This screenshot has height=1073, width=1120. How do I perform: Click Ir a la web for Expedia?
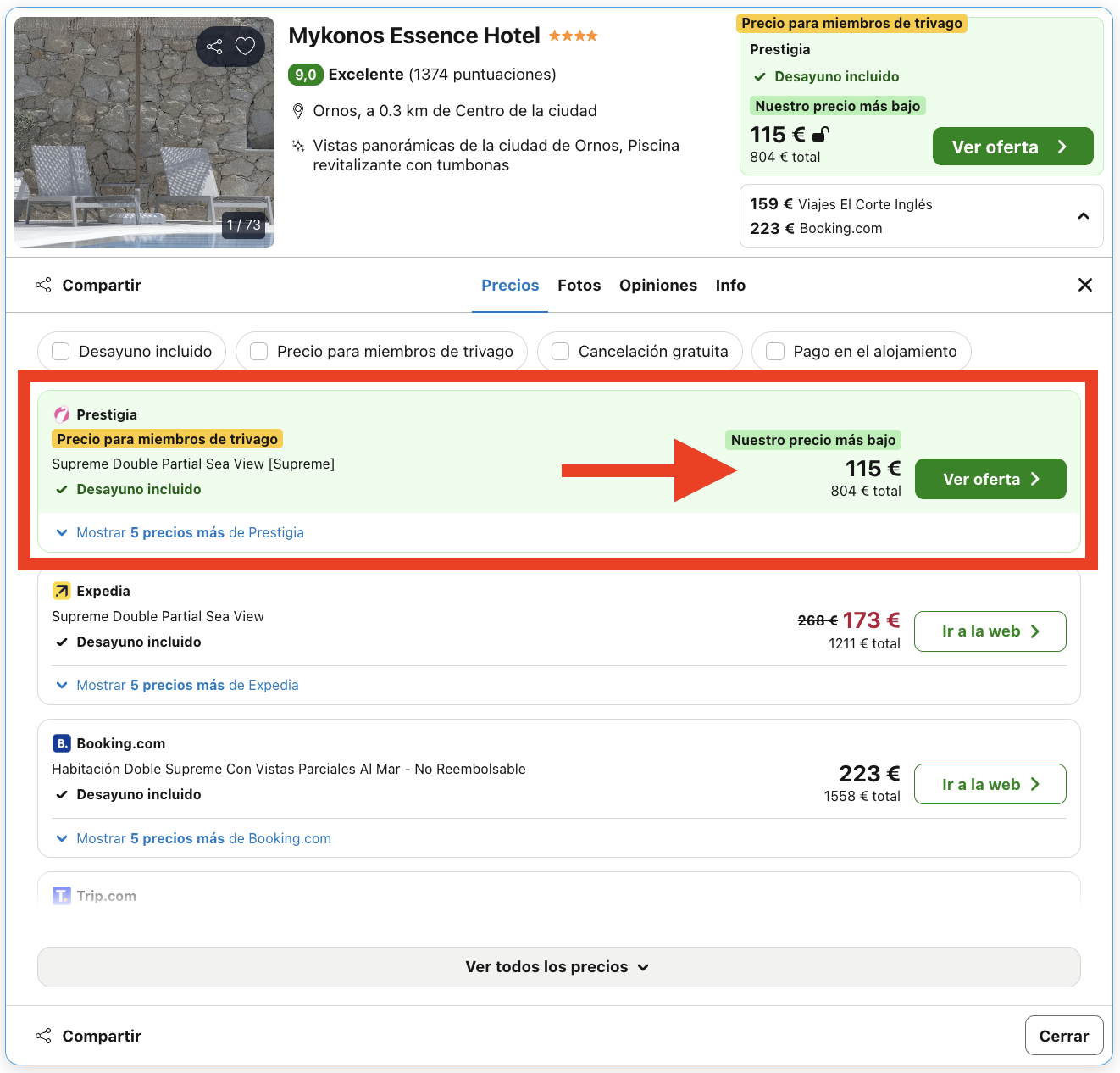point(990,631)
